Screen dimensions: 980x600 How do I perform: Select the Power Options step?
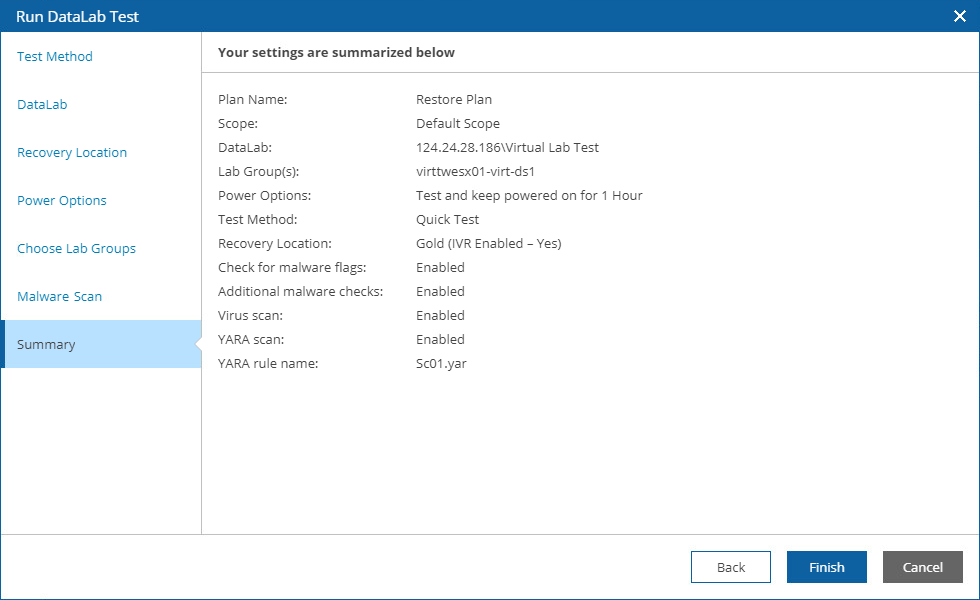coord(62,201)
